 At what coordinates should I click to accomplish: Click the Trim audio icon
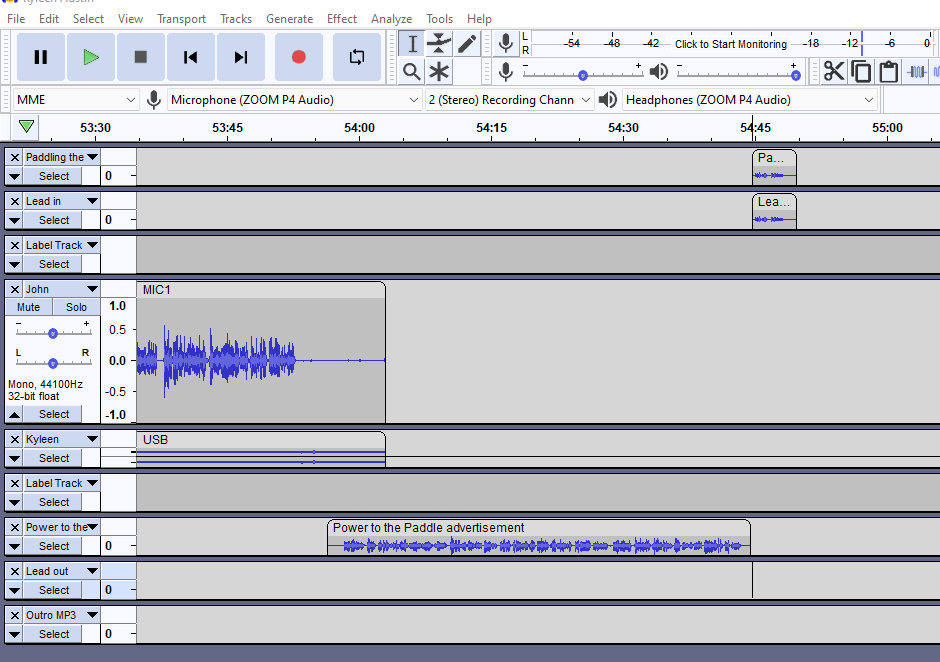click(x=916, y=72)
